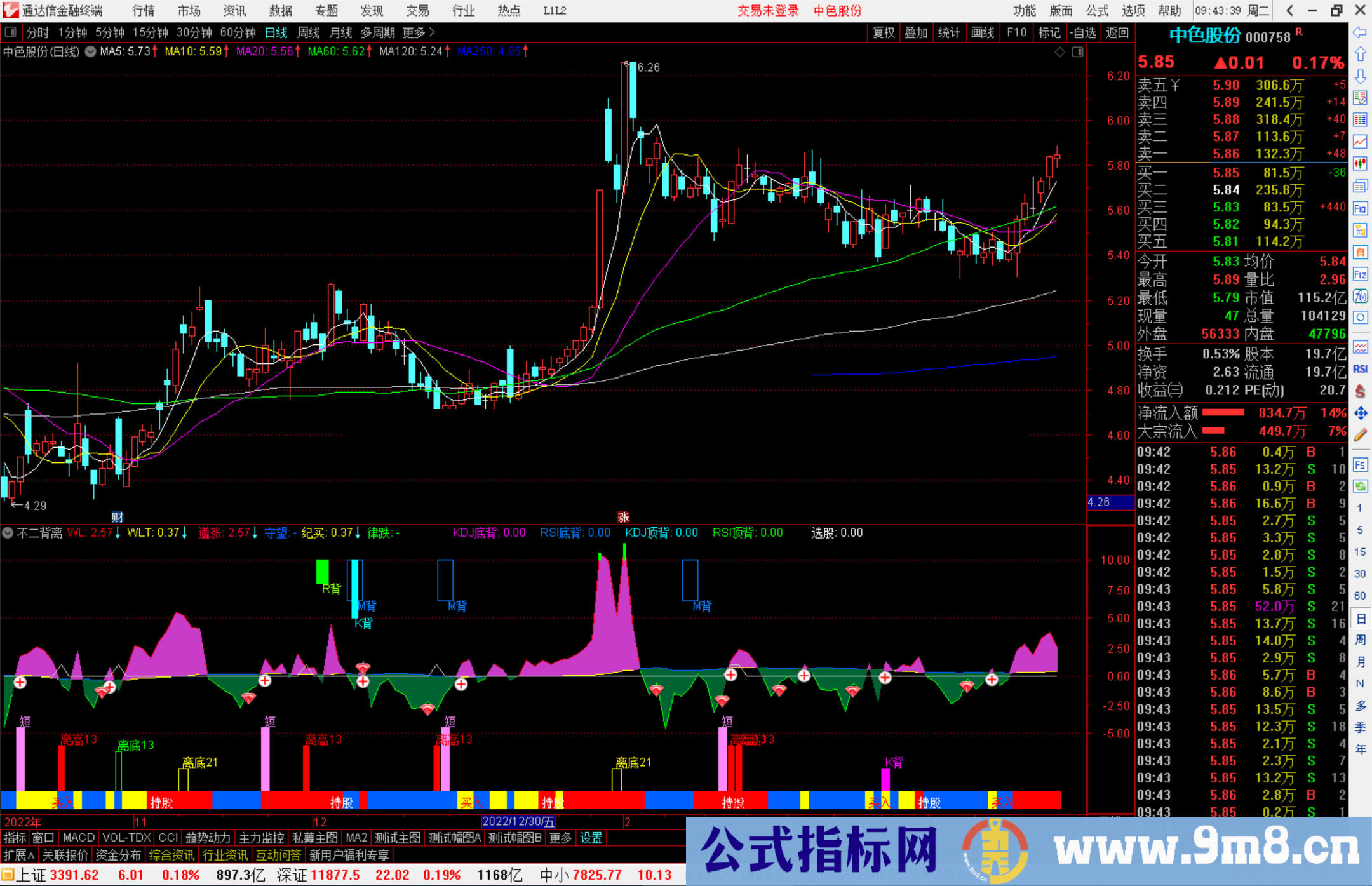Click the -自选 button

1083,32
